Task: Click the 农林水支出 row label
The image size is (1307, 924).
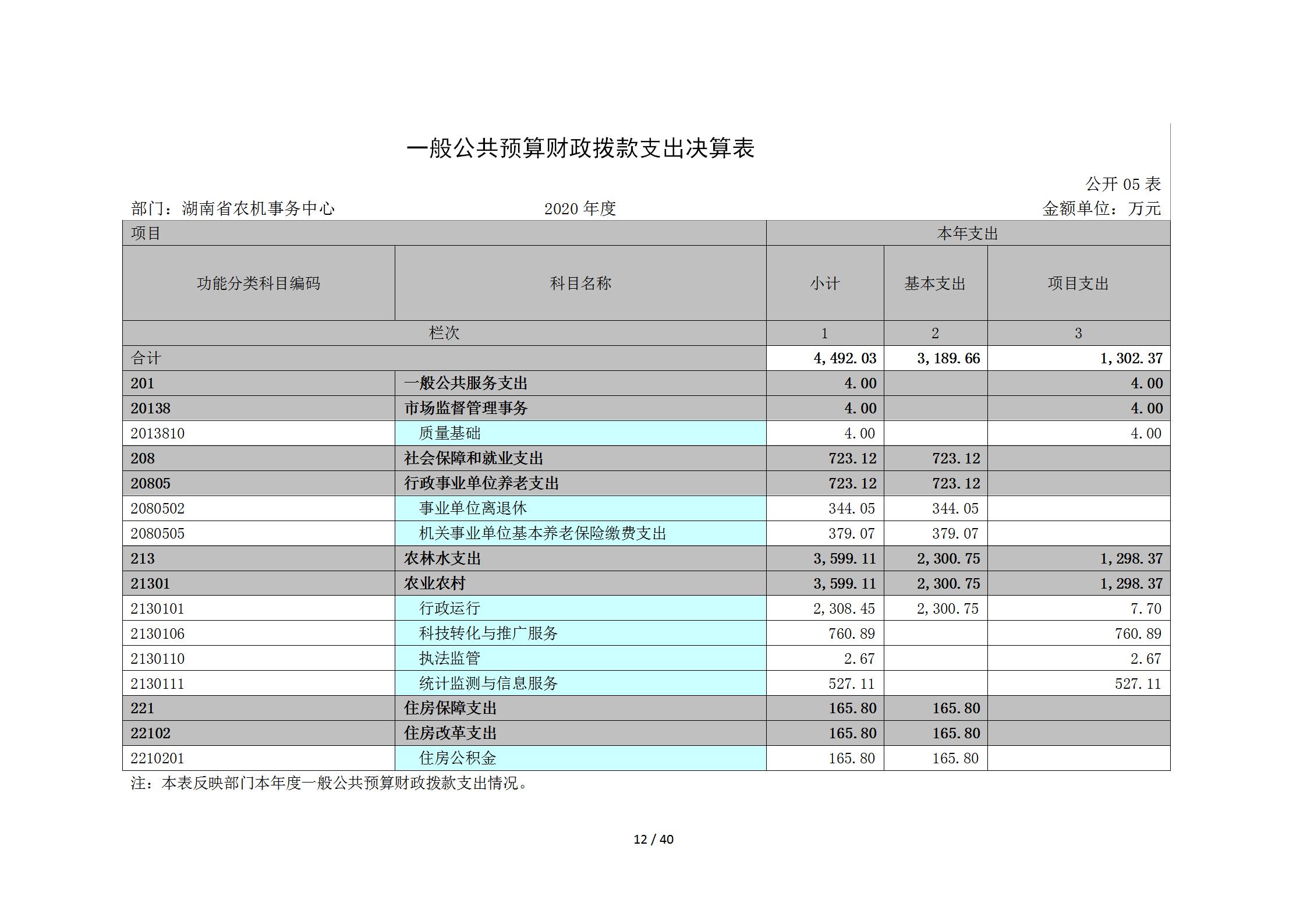Action: click(x=442, y=558)
